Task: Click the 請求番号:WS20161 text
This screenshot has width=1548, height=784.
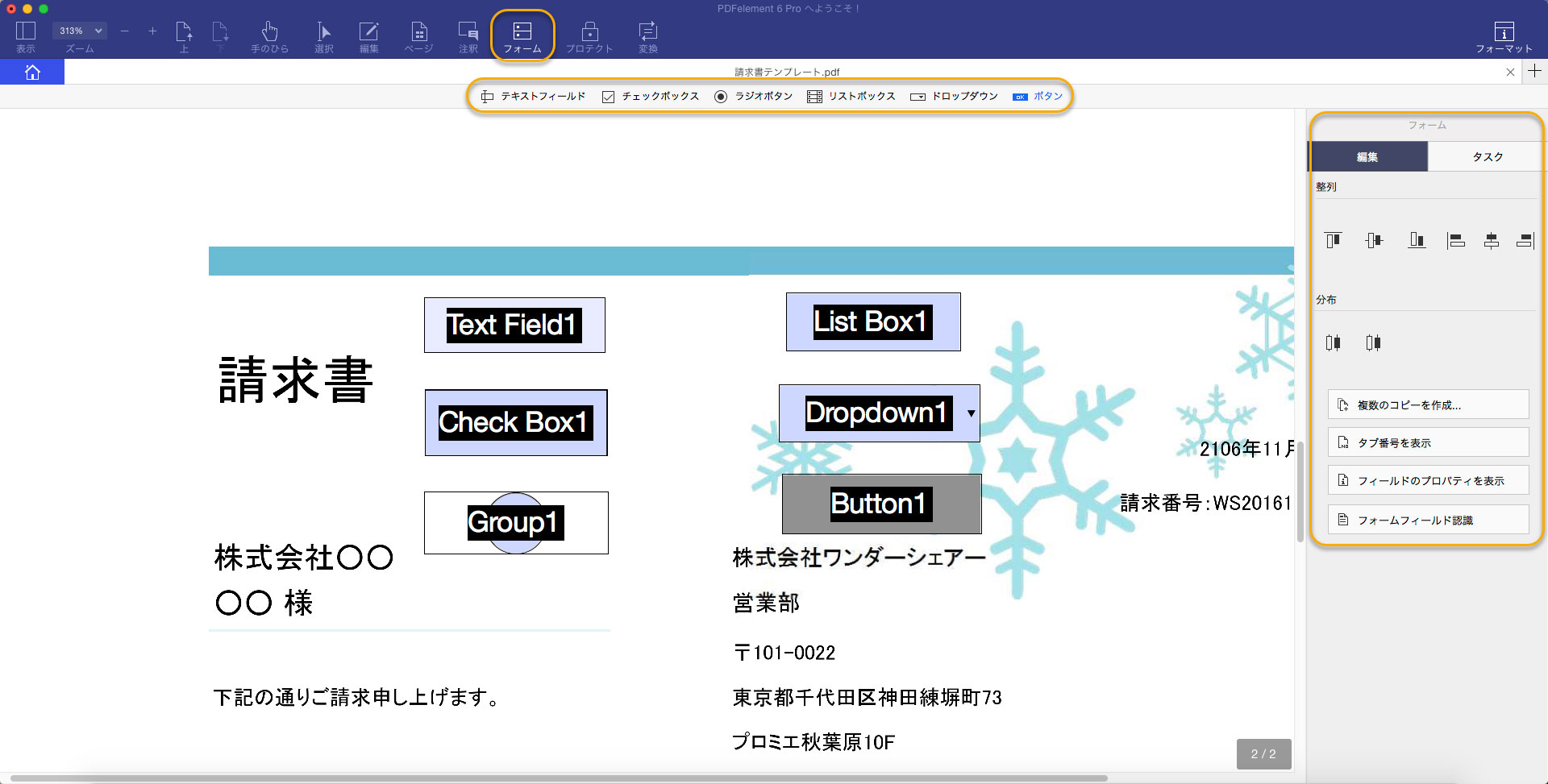Action: 1206,503
